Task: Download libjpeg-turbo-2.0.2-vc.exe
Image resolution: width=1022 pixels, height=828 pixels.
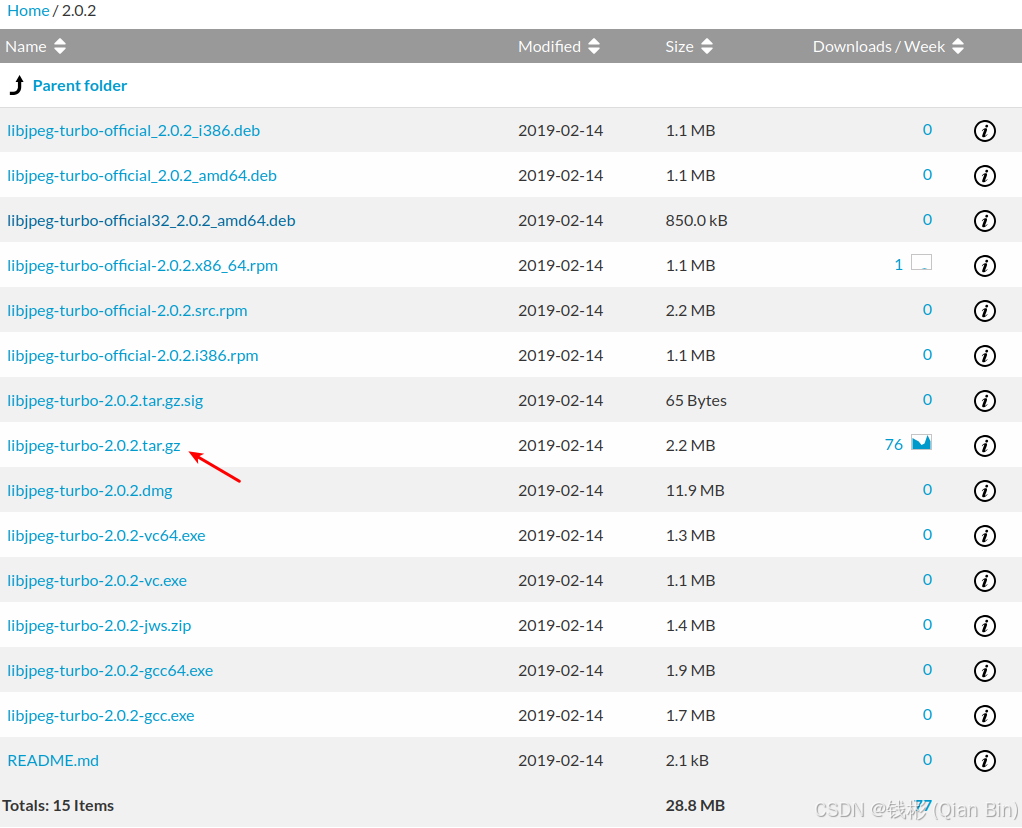Action: point(97,580)
